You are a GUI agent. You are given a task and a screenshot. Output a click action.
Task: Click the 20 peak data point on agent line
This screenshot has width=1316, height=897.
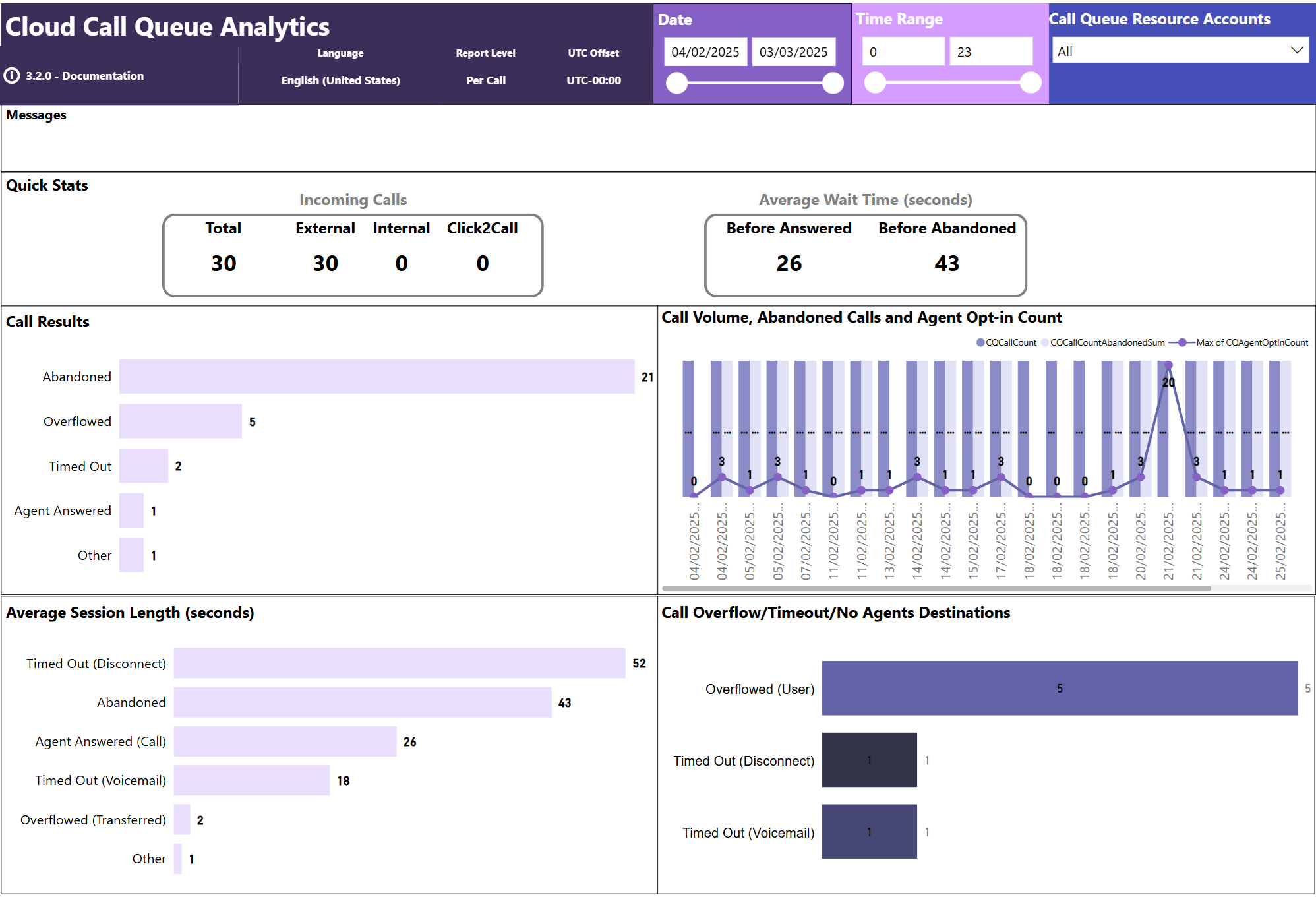pos(1168,365)
